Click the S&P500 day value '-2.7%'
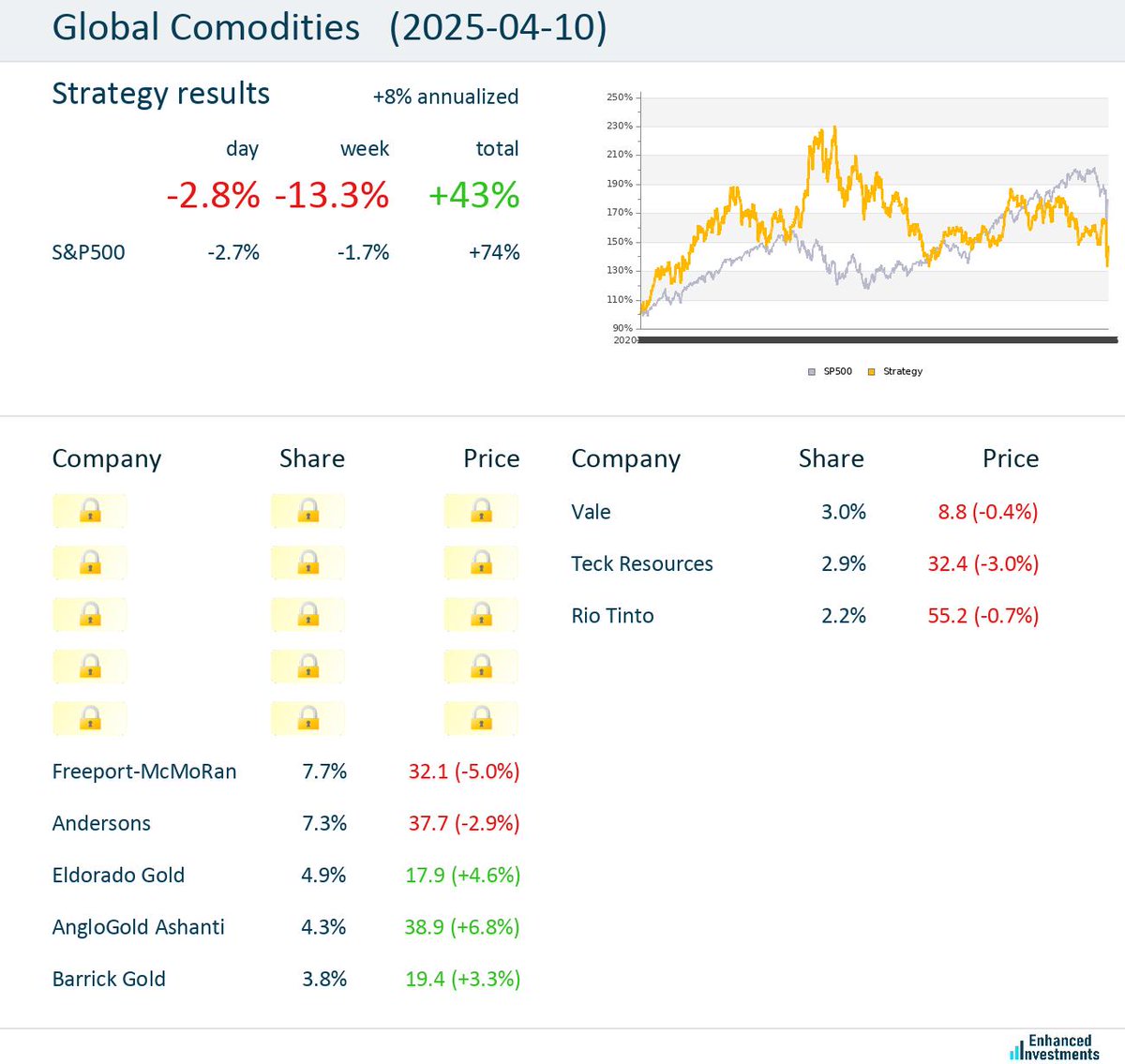Screen dimensions: 1125x1064 point(233,252)
